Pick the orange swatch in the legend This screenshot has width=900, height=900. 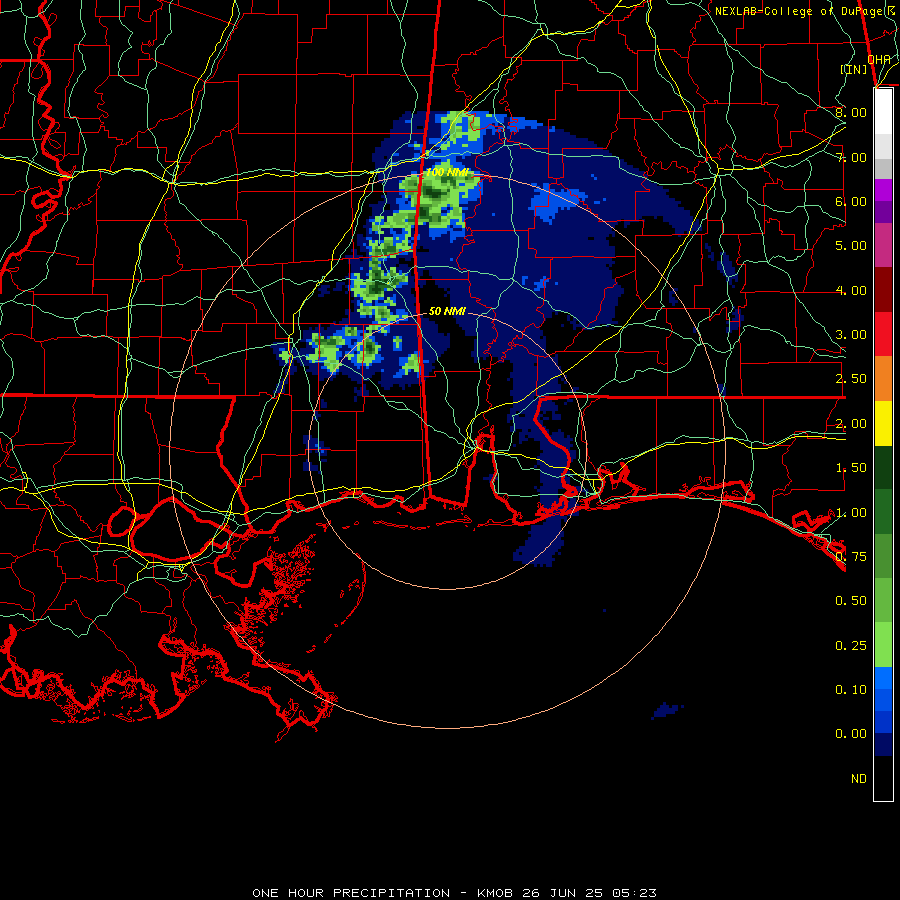883,379
